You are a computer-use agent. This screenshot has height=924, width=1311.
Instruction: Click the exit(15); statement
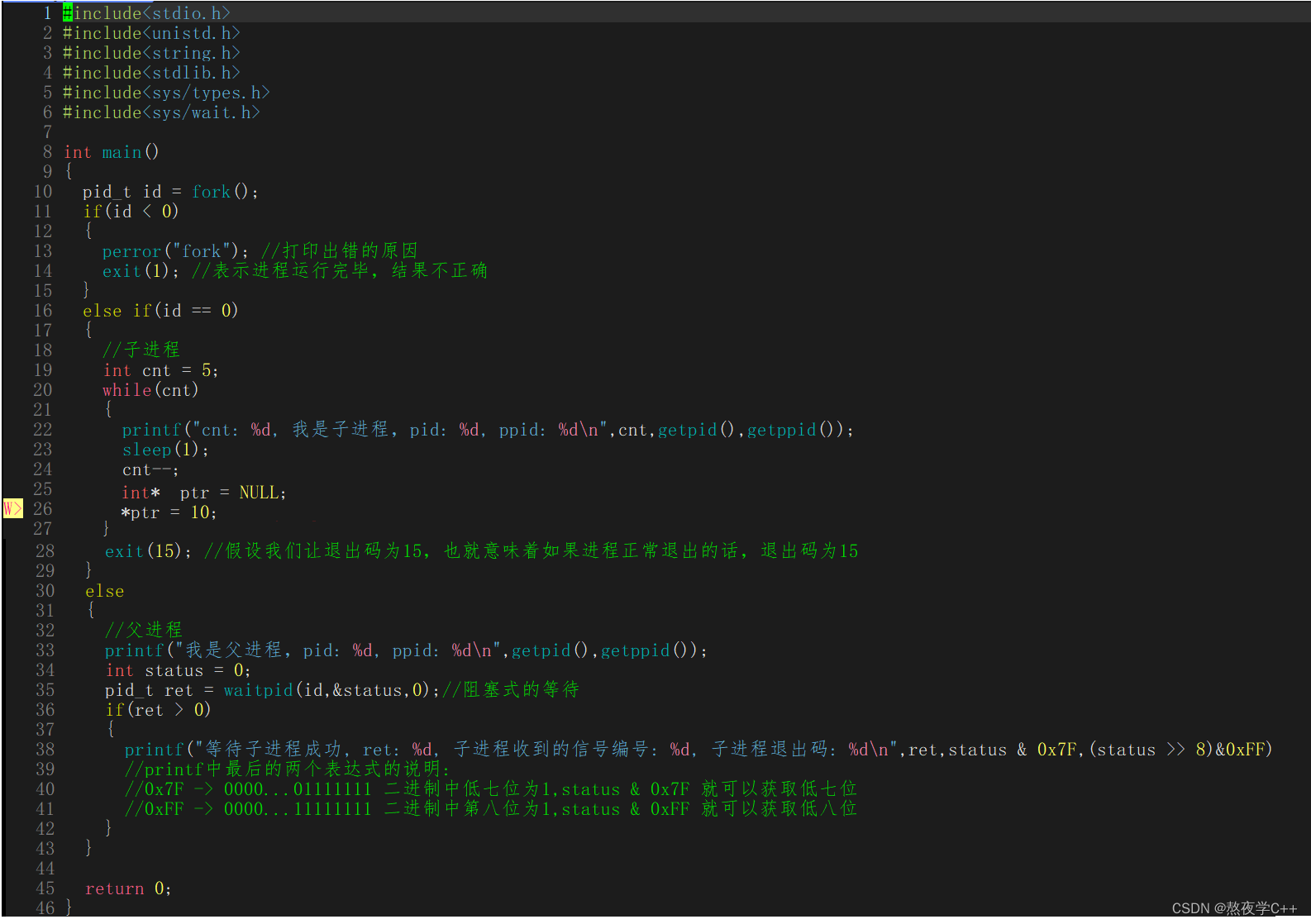point(149,550)
